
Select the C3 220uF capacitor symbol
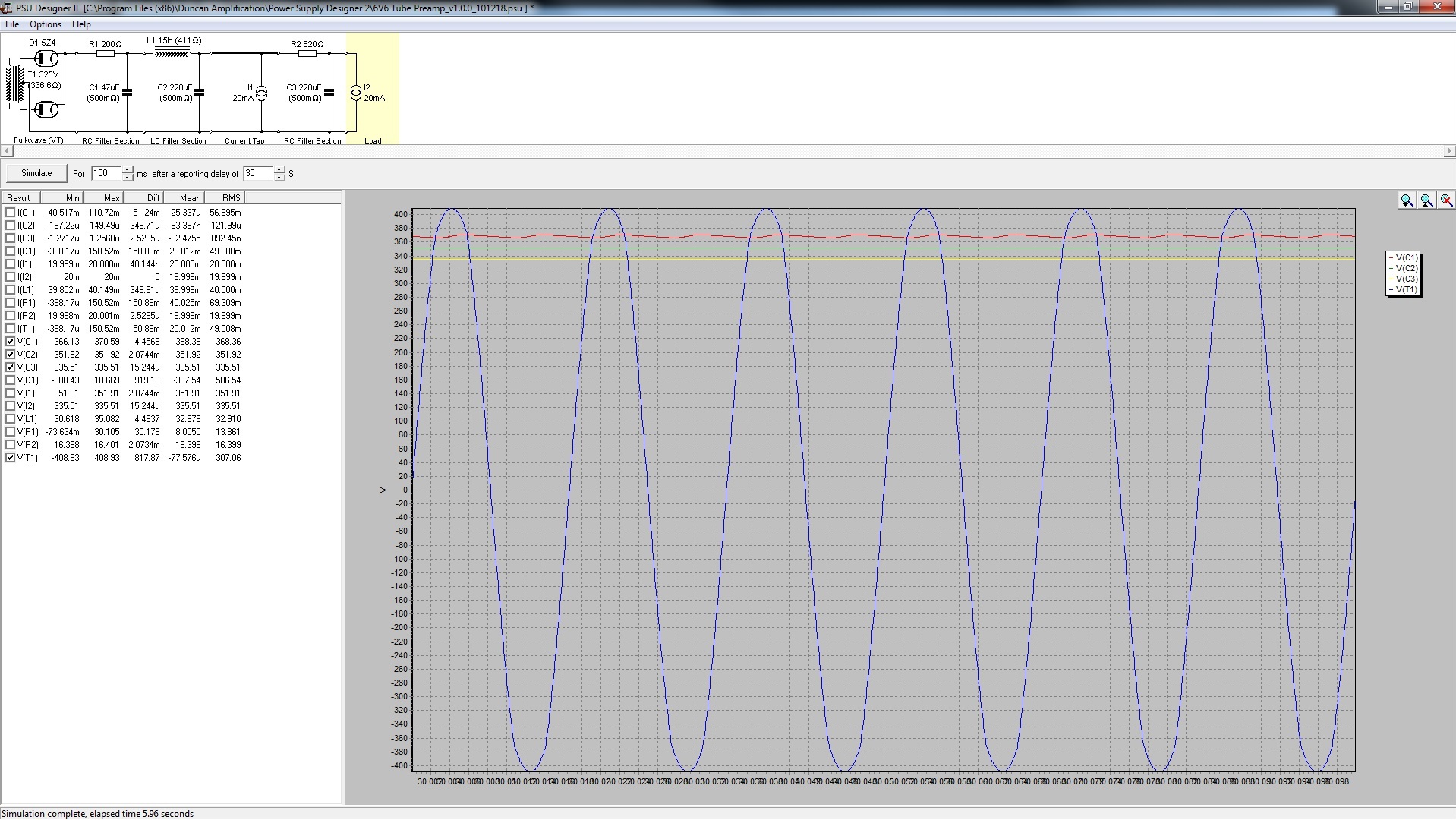click(x=329, y=93)
